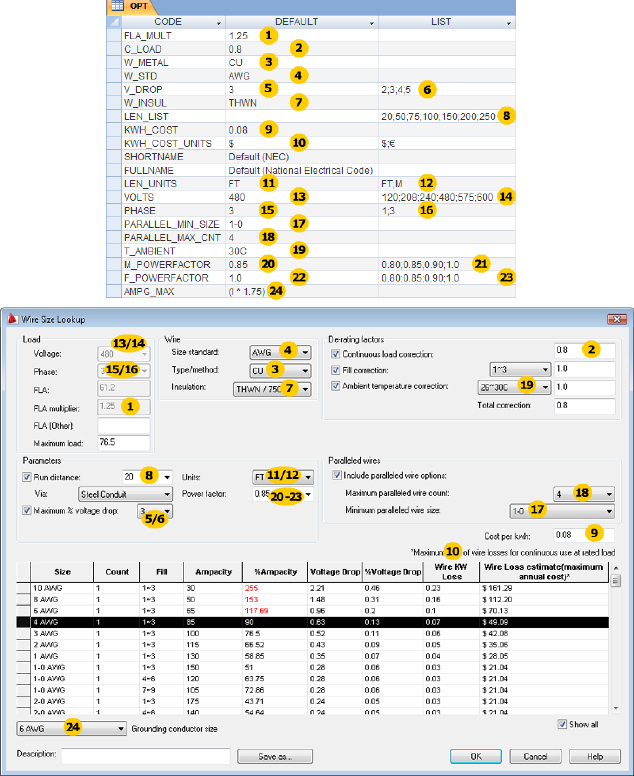
Task: Click the Cost per kwh field
Action: 584,535
